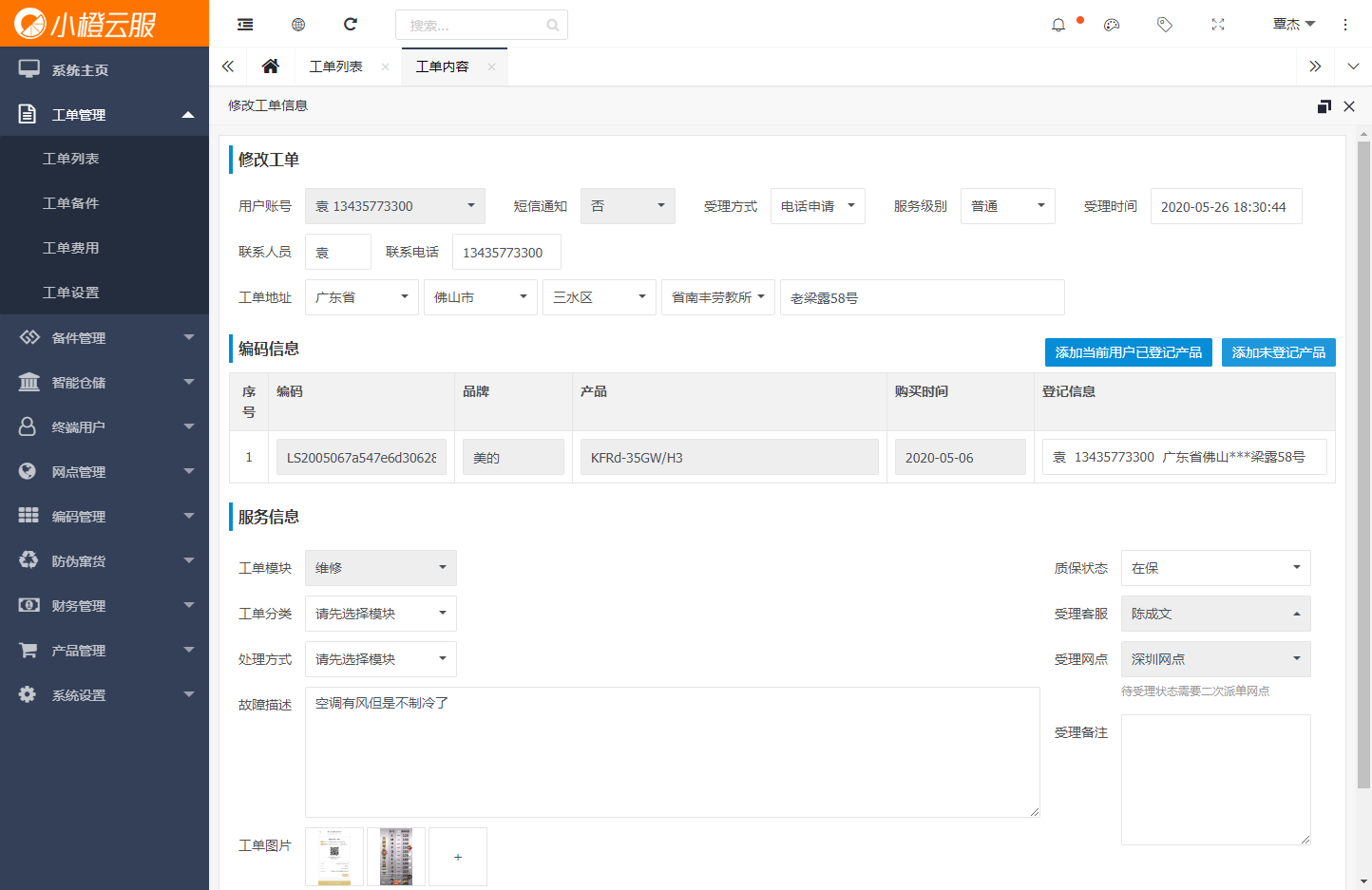Viewport: 1372px width, 890px height.
Task: Toggle the sidebar collapse menu icon
Action: (245, 25)
